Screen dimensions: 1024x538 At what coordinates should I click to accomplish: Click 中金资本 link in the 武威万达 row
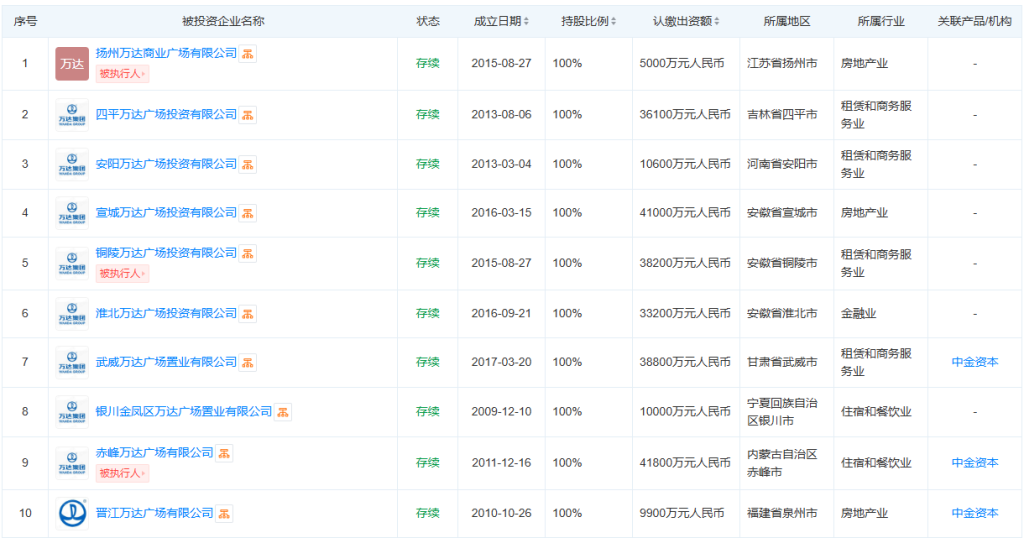click(974, 362)
